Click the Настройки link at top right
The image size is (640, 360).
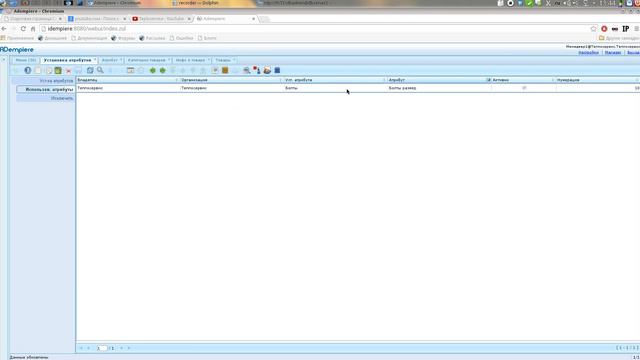(589, 53)
